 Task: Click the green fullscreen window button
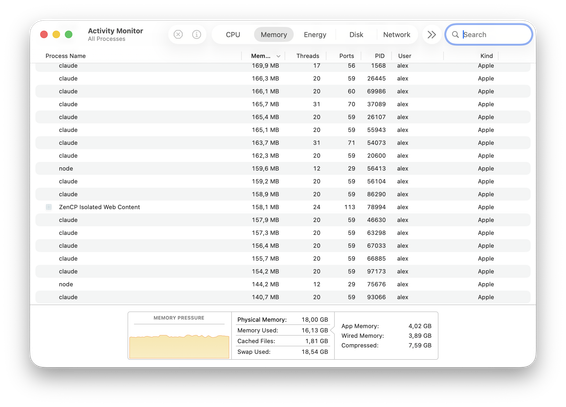click(x=69, y=34)
